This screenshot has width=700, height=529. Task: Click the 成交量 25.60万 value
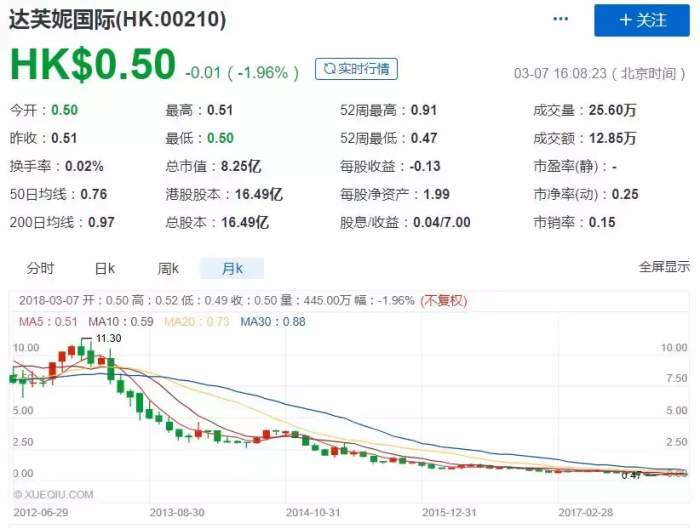point(612,110)
